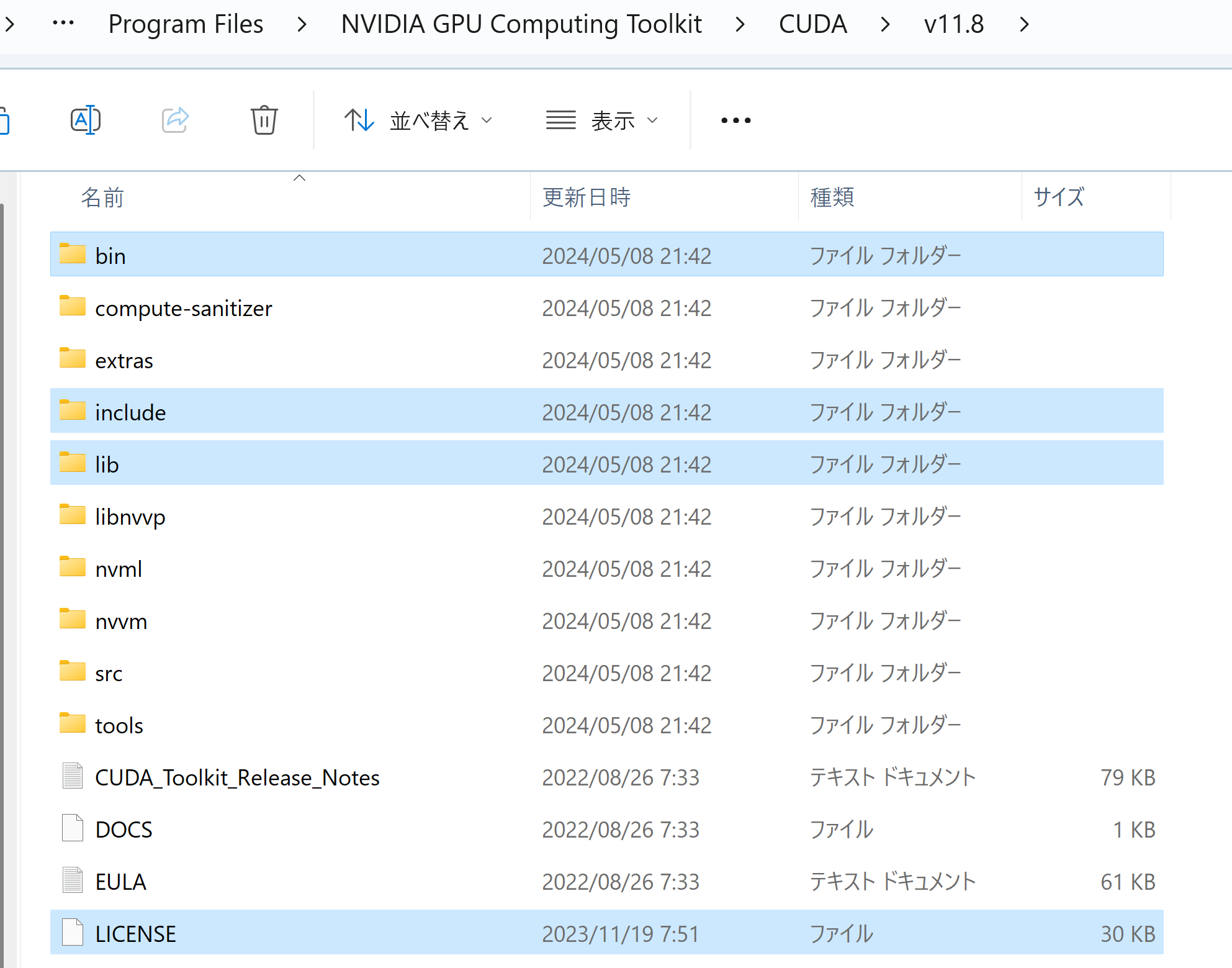This screenshot has width=1232, height=968.
Task: Open the 並べ替え sort dropdown
Action: point(419,120)
